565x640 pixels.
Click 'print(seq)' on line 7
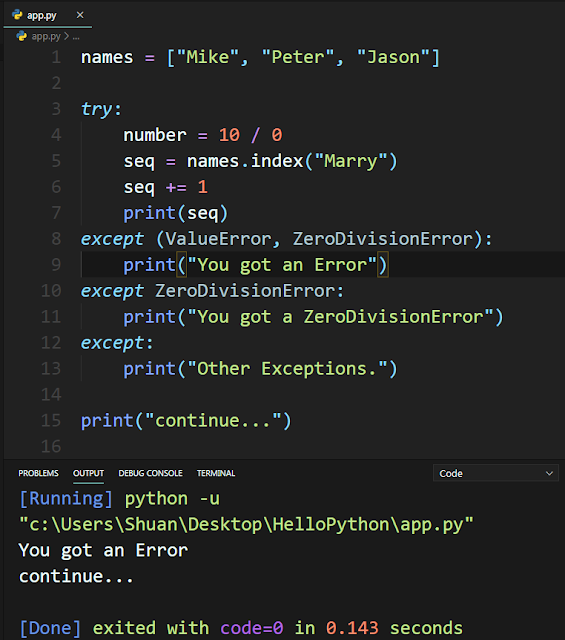(x=176, y=213)
